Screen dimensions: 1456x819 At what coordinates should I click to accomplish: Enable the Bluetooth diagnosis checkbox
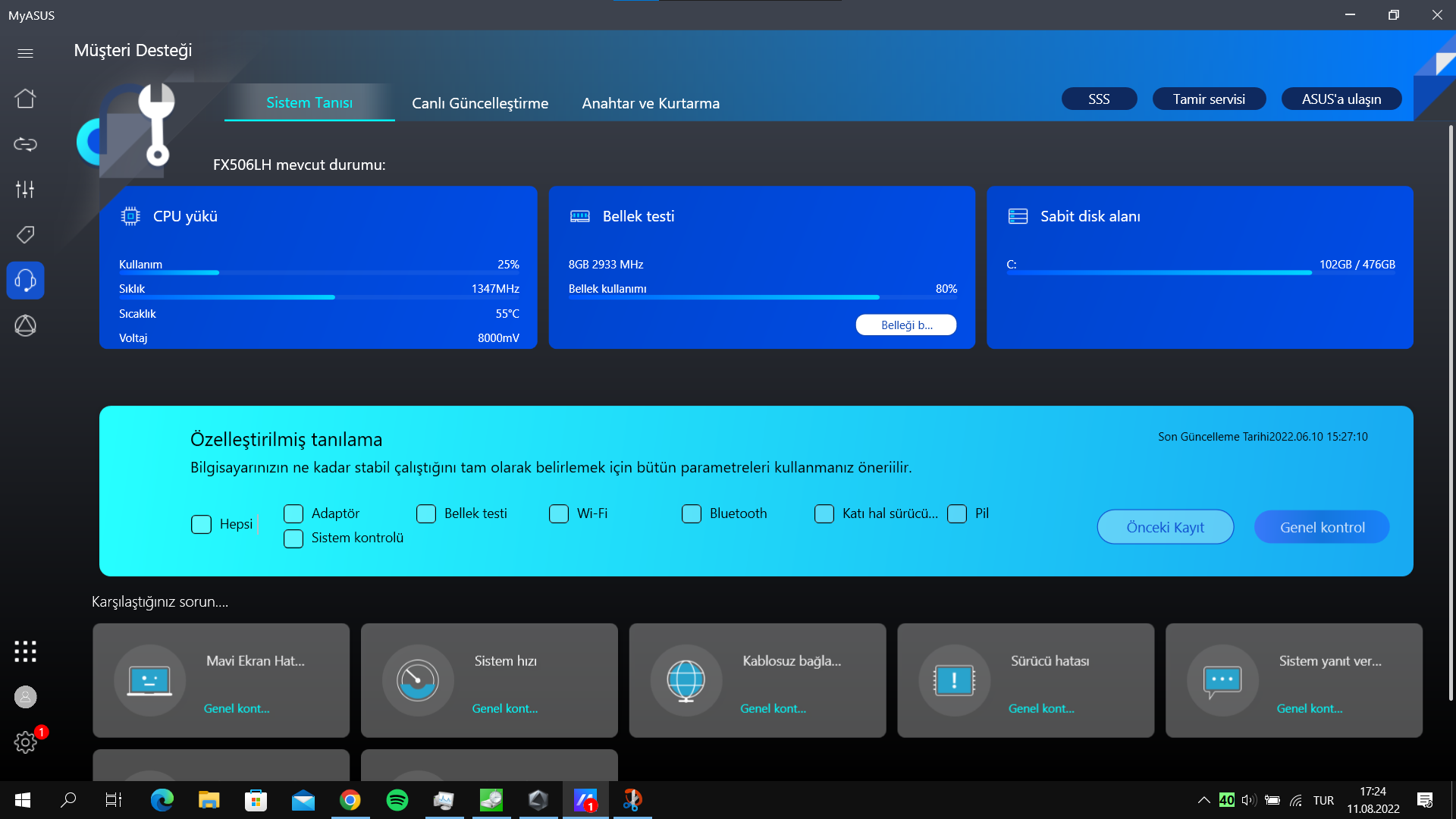click(x=691, y=514)
